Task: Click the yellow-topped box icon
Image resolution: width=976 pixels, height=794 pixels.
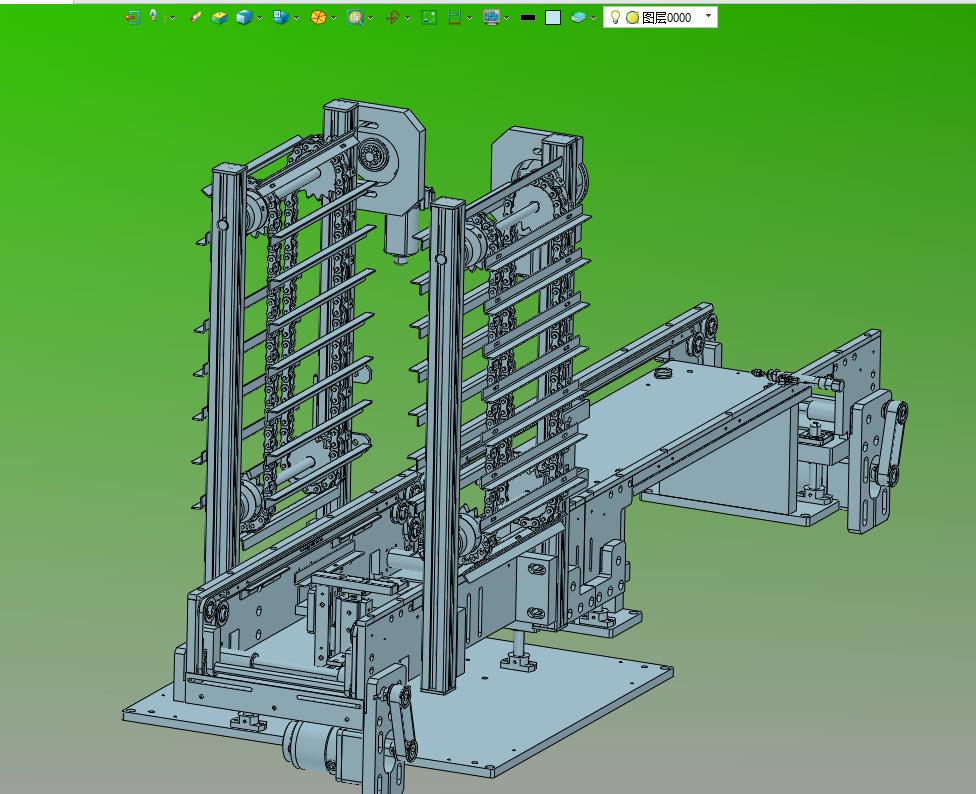Action: point(219,17)
